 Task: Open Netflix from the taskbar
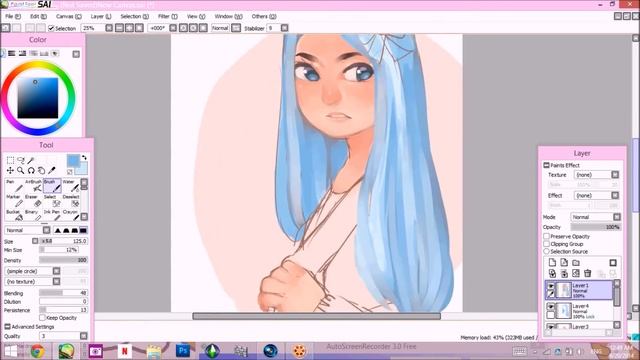click(x=124, y=351)
